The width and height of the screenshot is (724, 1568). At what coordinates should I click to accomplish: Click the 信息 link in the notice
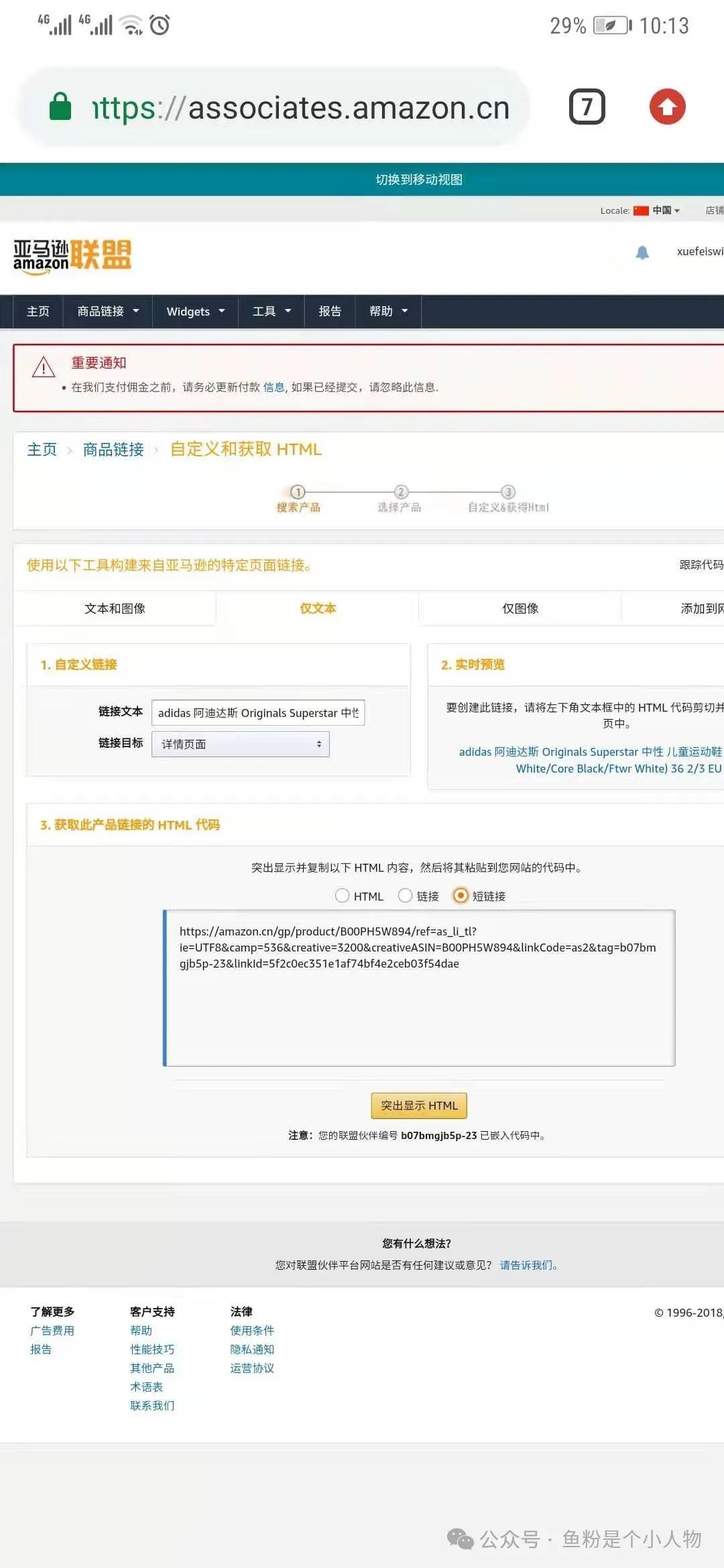coord(274,387)
